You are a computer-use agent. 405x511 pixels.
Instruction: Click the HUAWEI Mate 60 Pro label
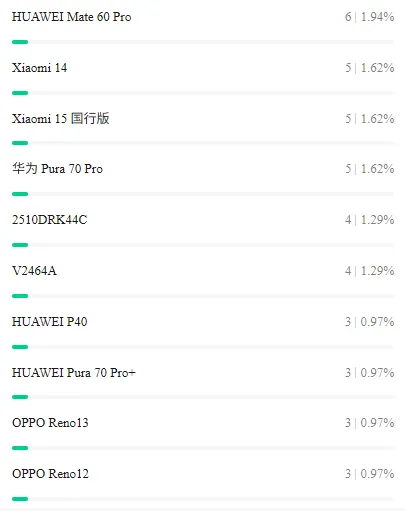[x=71, y=17]
